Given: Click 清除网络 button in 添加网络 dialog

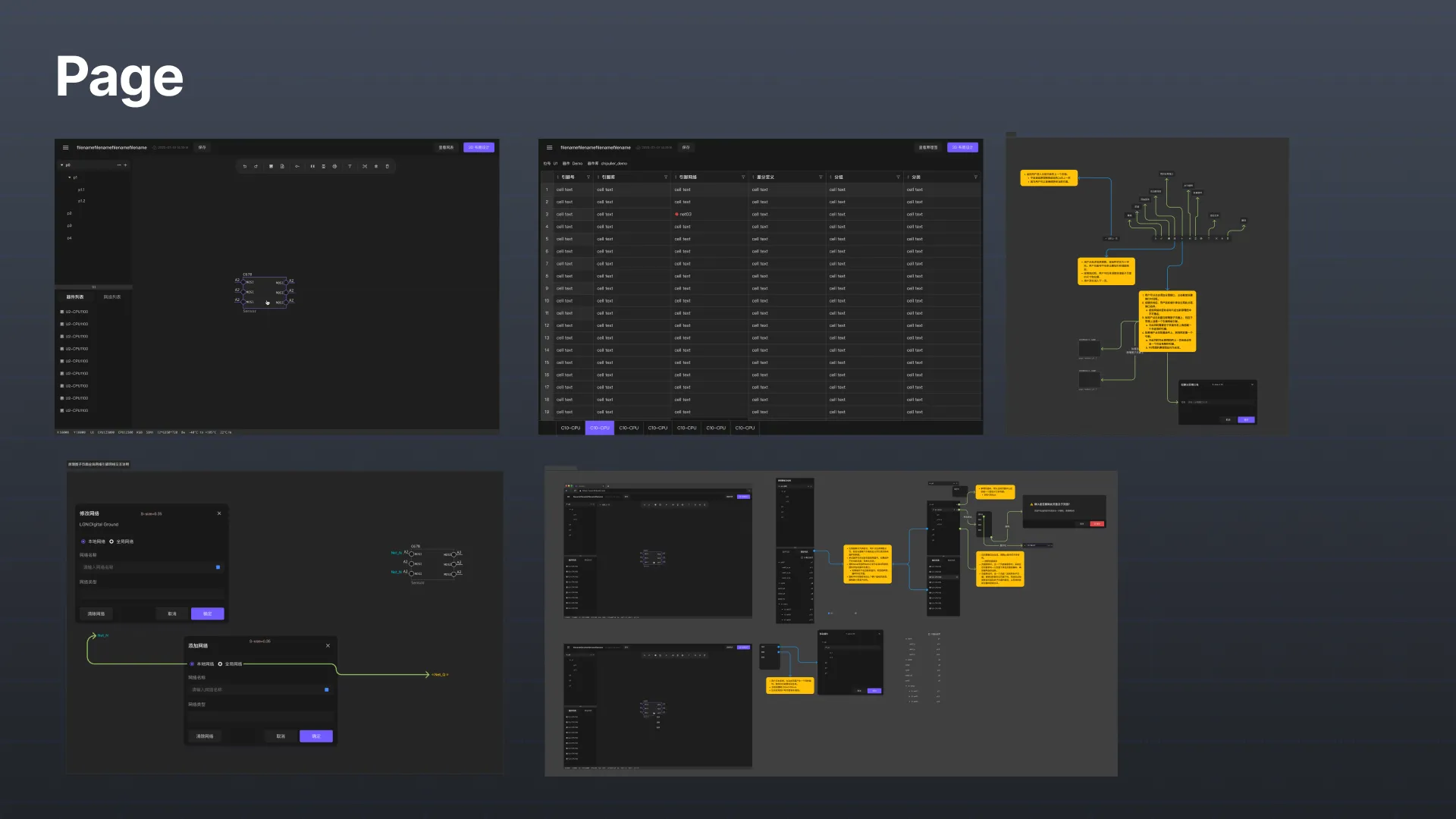Looking at the screenshot, I should (205, 736).
